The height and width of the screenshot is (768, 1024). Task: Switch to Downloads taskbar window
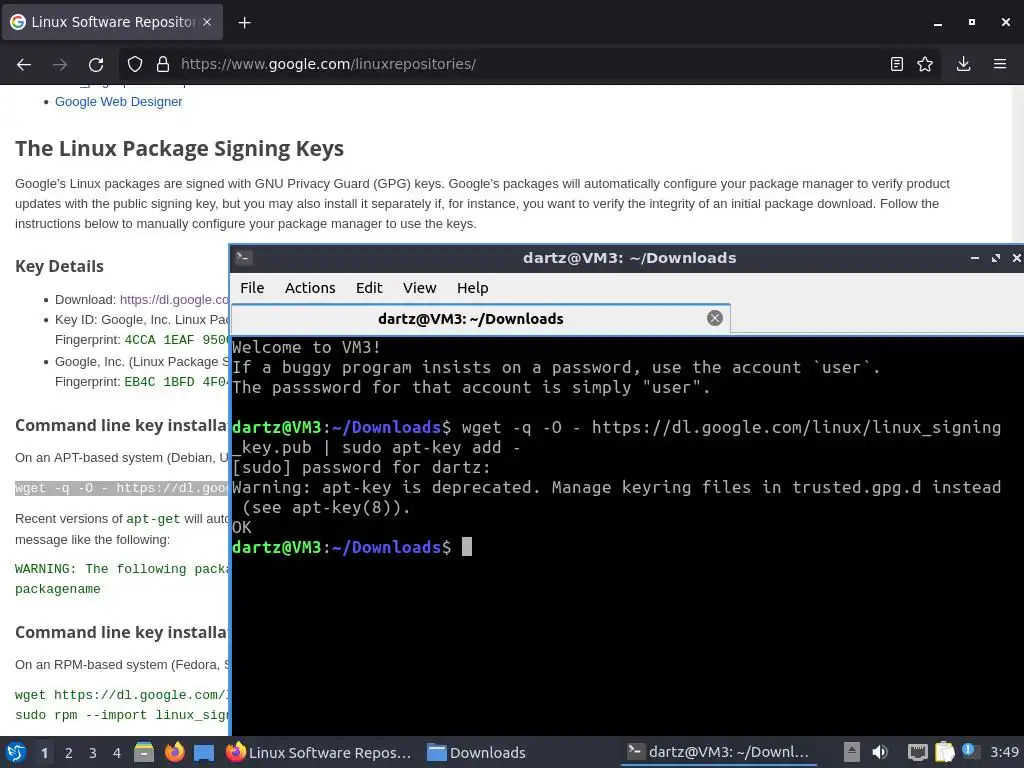point(476,752)
